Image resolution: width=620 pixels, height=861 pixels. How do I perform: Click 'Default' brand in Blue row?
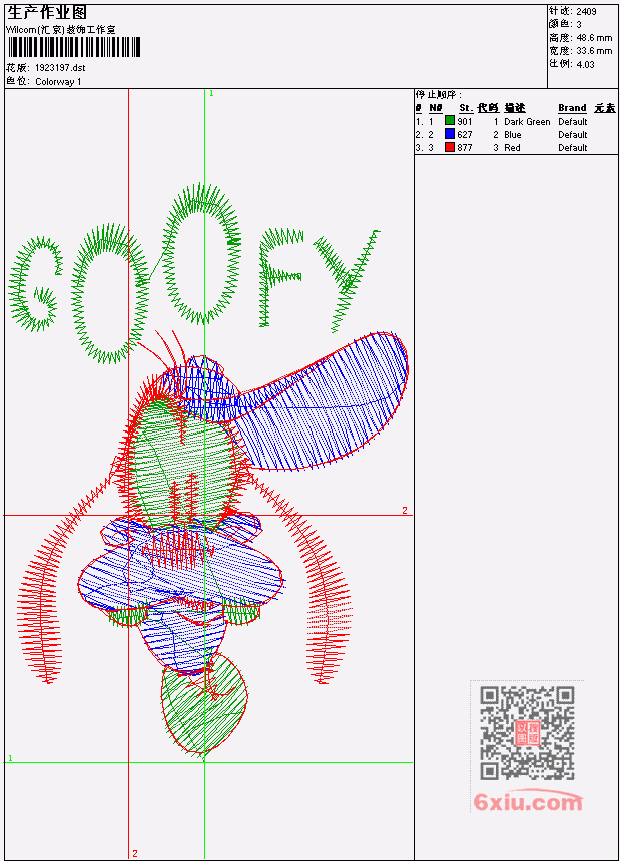(573, 135)
